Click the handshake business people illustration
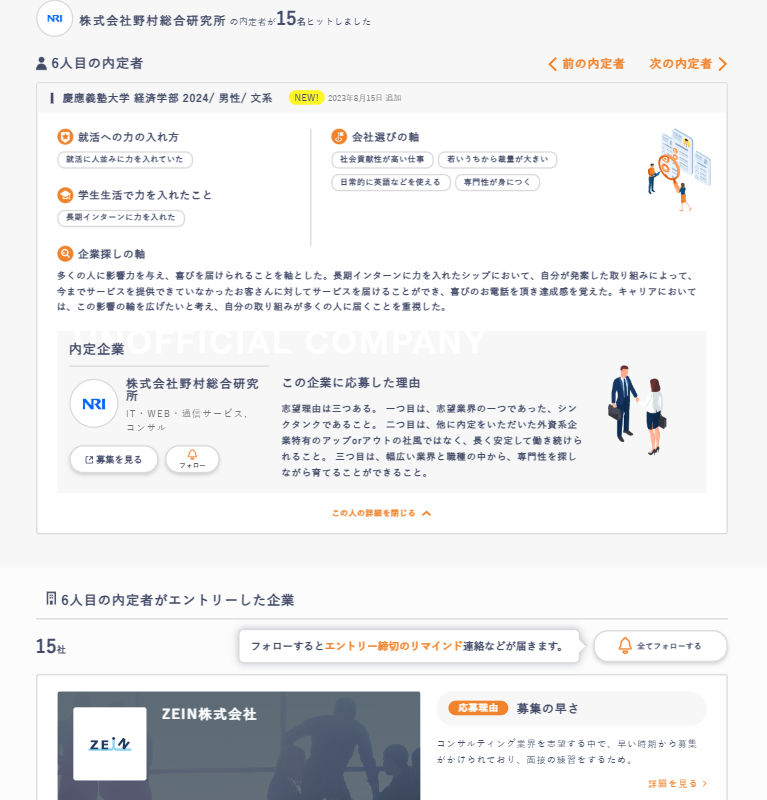The height and width of the screenshot is (800, 767). pyautogui.click(x=637, y=410)
